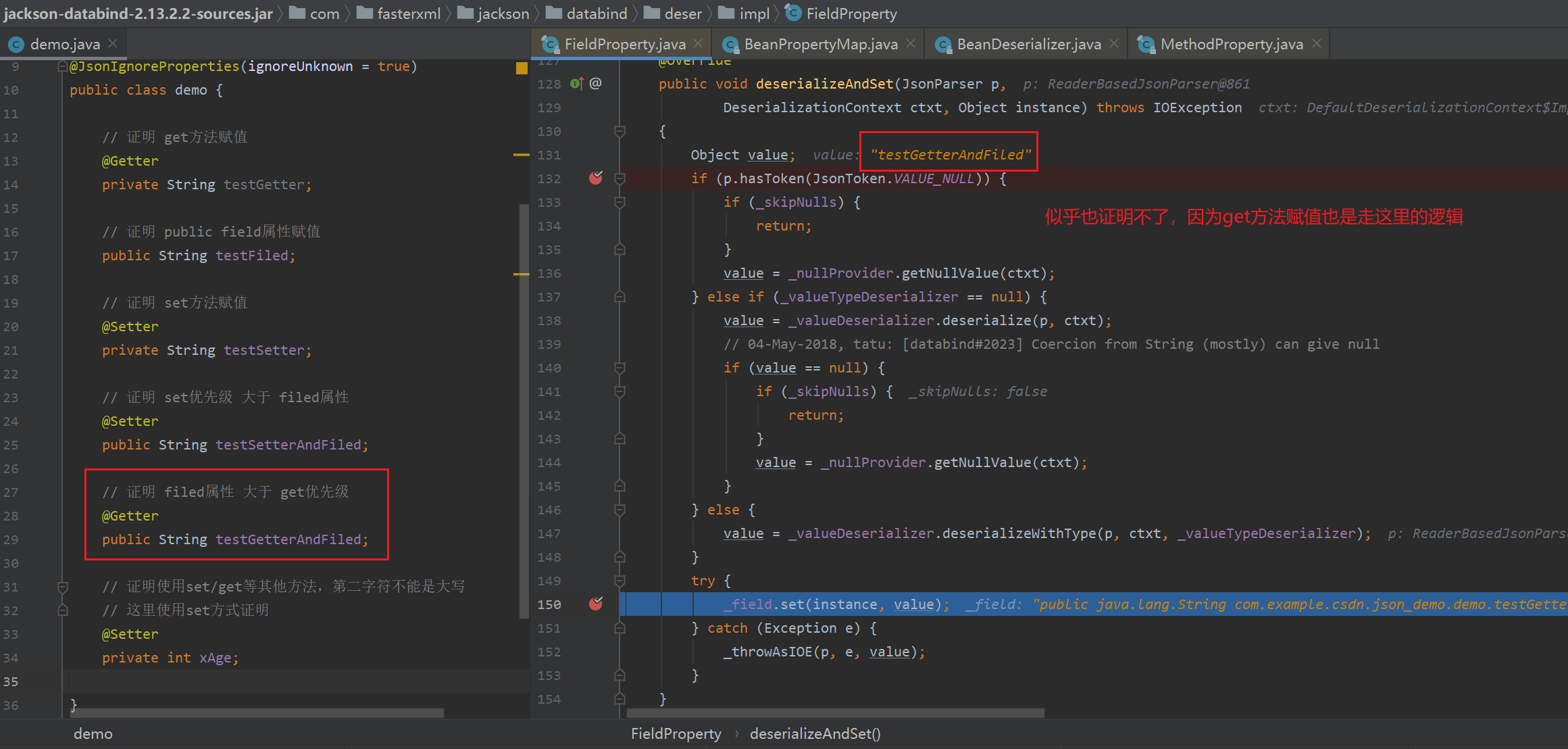
Task: Click the impl folder icon in the breadcrumbs
Action: pos(726,13)
